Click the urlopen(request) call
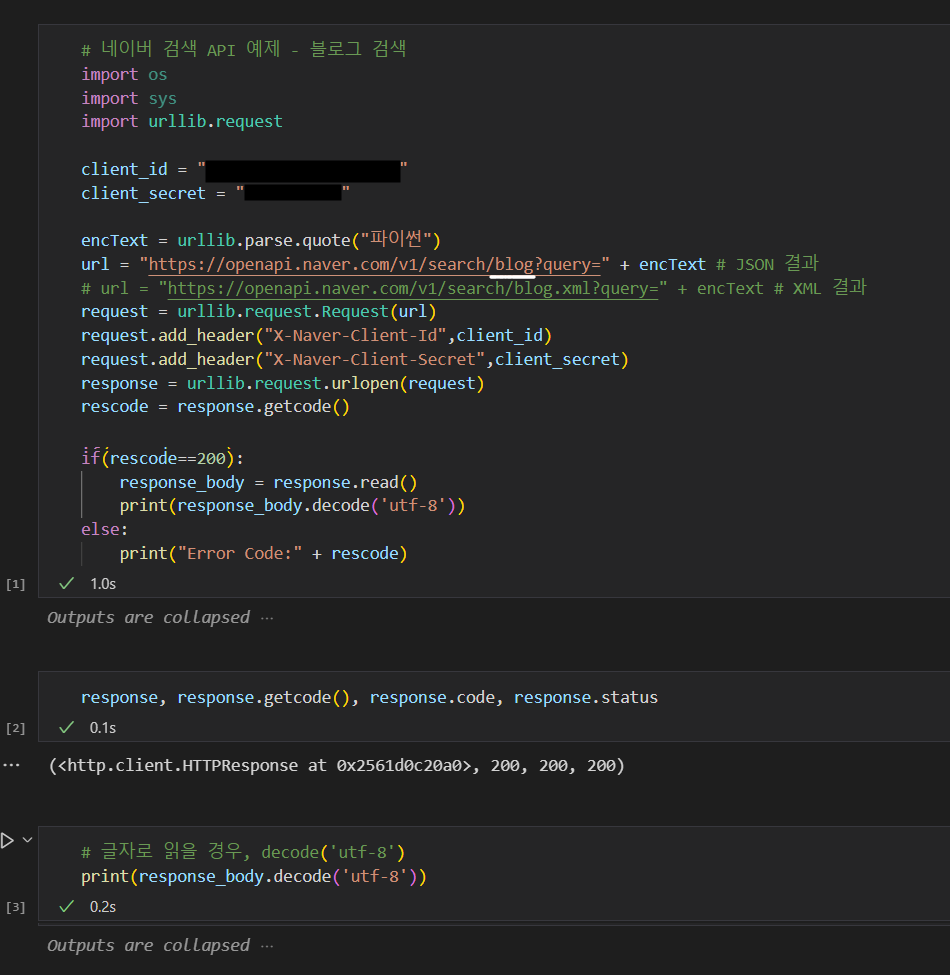The height and width of the screenshot is (975, 950). click(407, 384)
